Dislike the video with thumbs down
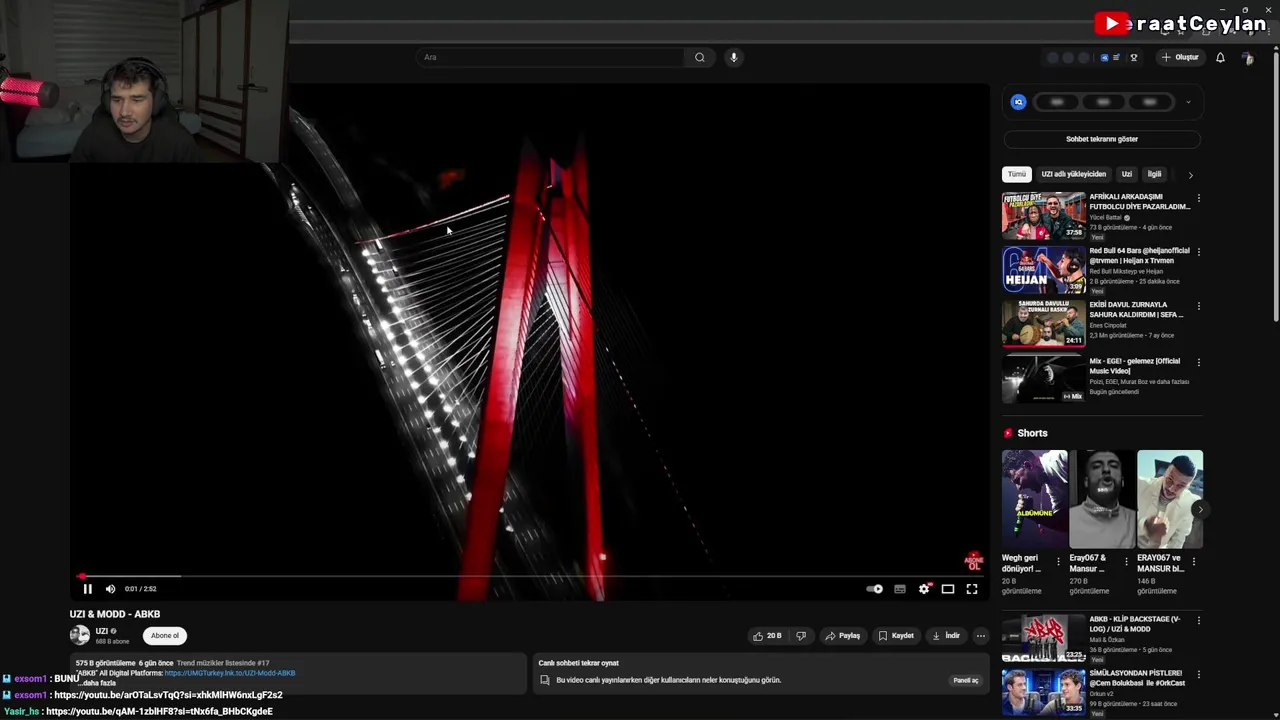 801,635
